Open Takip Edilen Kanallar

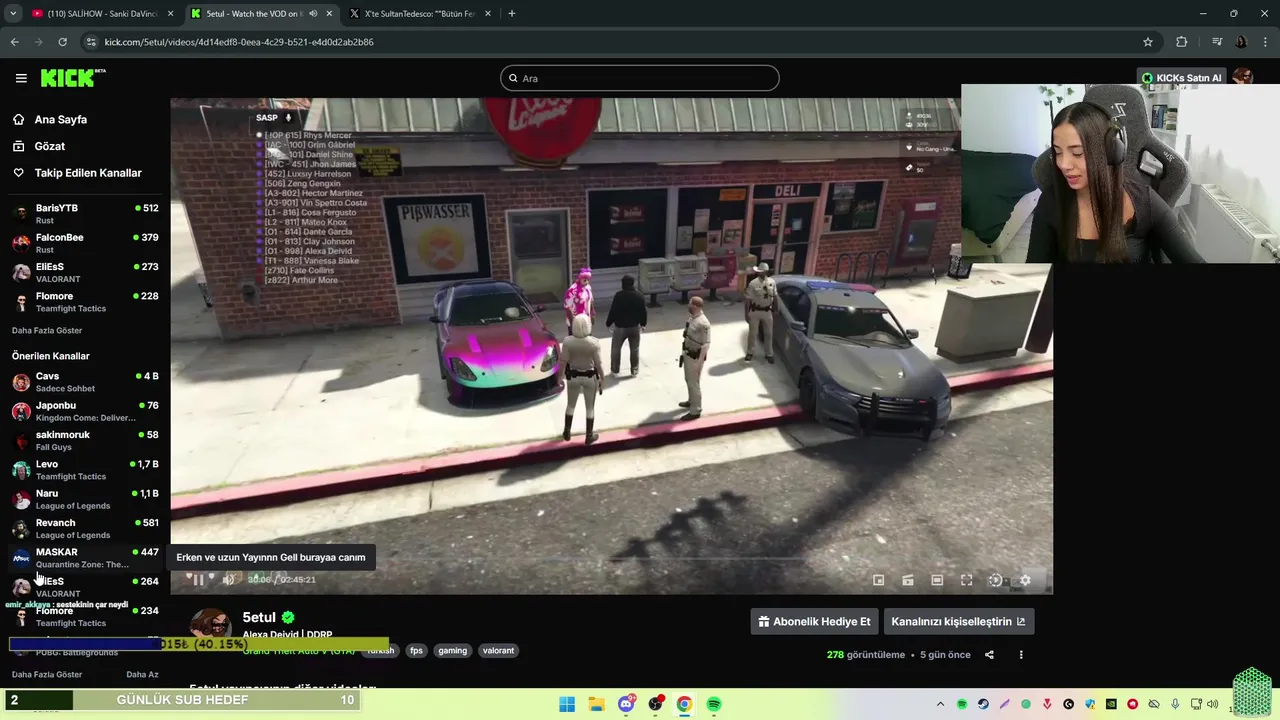[87, 173]
